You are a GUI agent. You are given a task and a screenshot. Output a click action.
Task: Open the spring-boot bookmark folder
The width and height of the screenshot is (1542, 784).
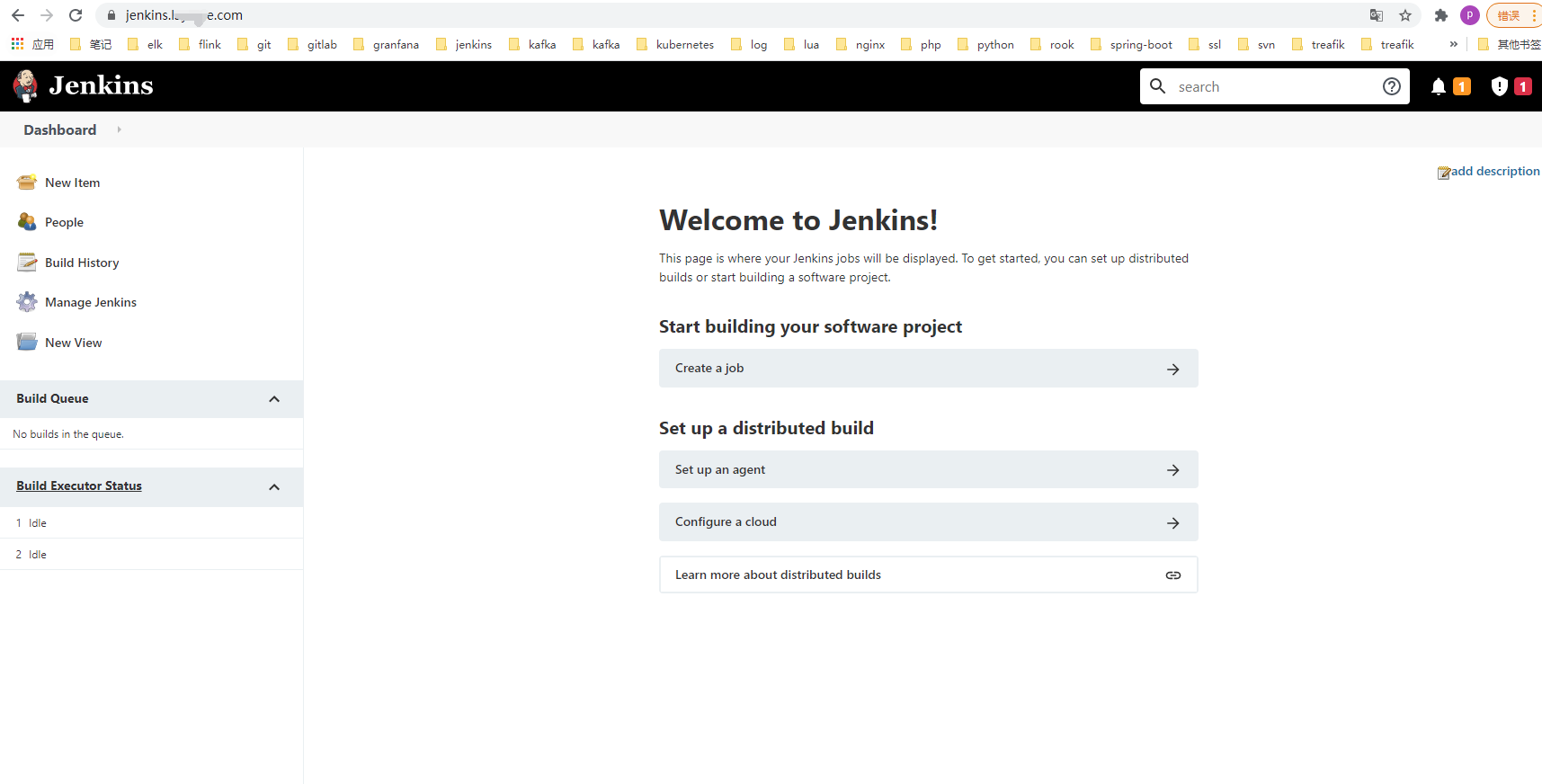coord(1131,44)
